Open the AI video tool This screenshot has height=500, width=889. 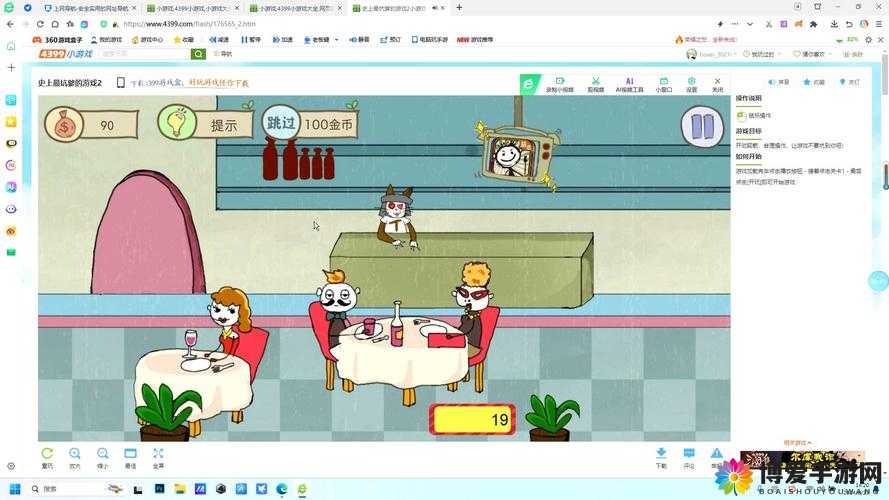coord(629,84)
